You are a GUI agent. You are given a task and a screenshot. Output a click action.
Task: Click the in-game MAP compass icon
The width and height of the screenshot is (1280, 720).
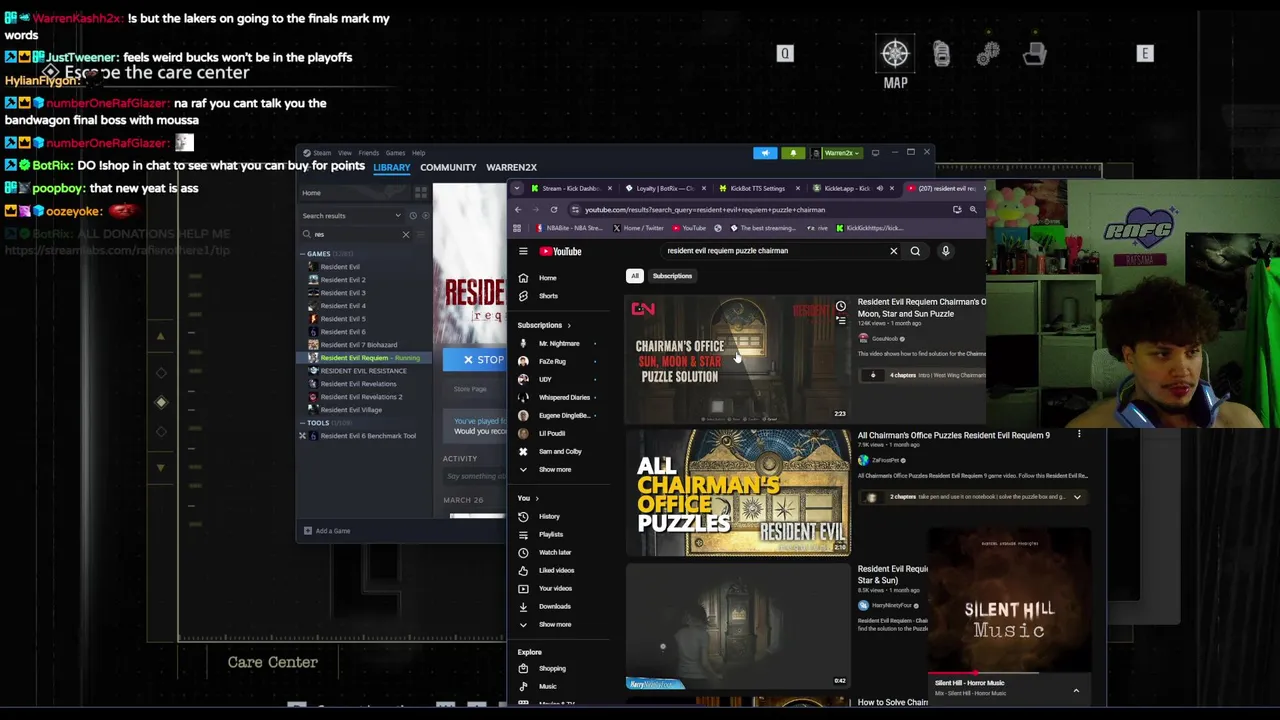(895, 54)
